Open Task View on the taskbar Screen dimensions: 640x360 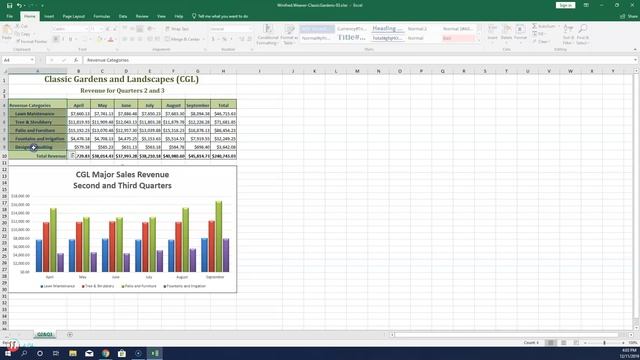click(56, 353)
